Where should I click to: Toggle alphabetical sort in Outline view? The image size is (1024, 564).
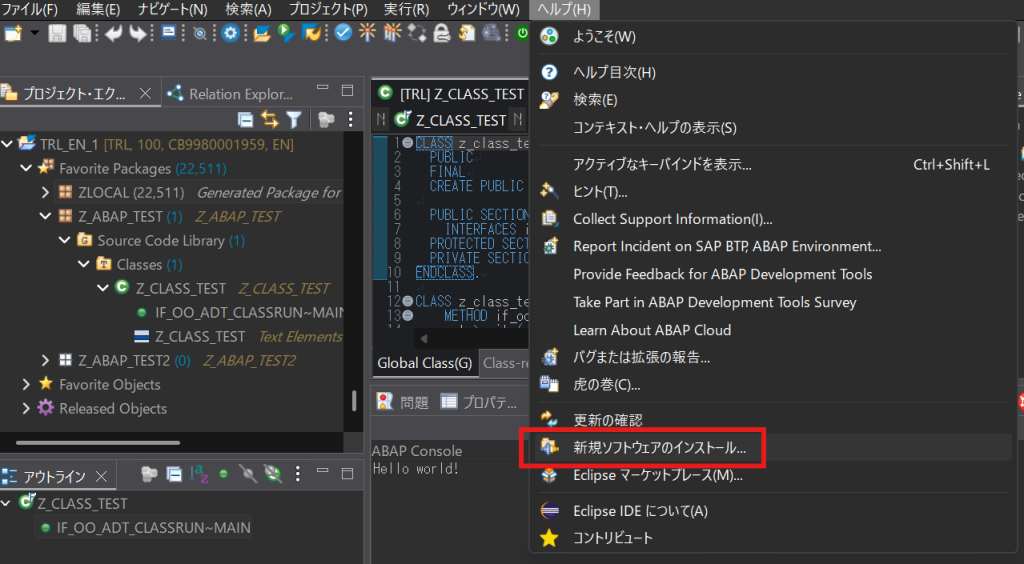click(199, 474)
